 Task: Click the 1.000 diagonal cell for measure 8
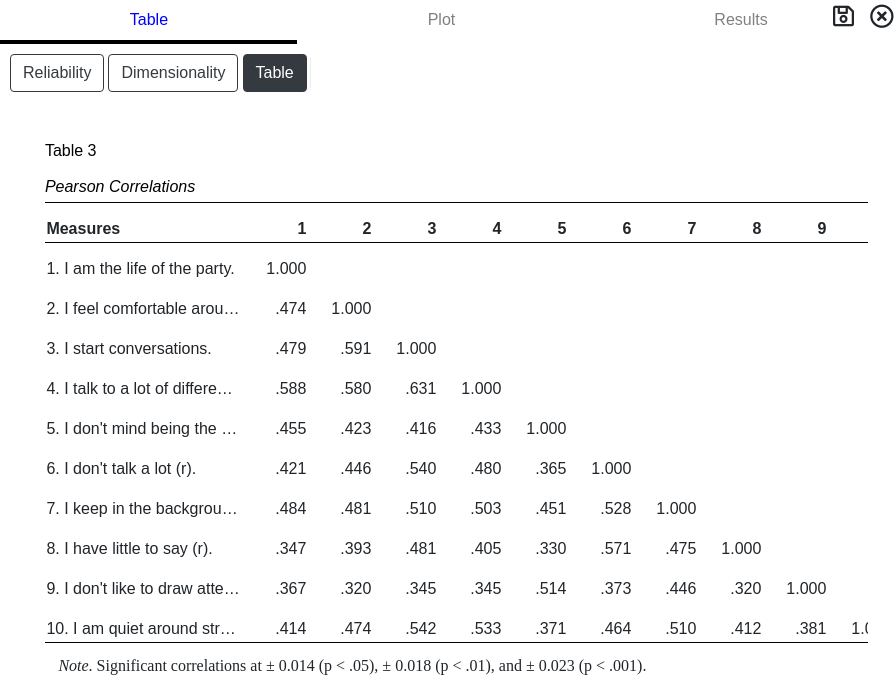coord(741,548)
